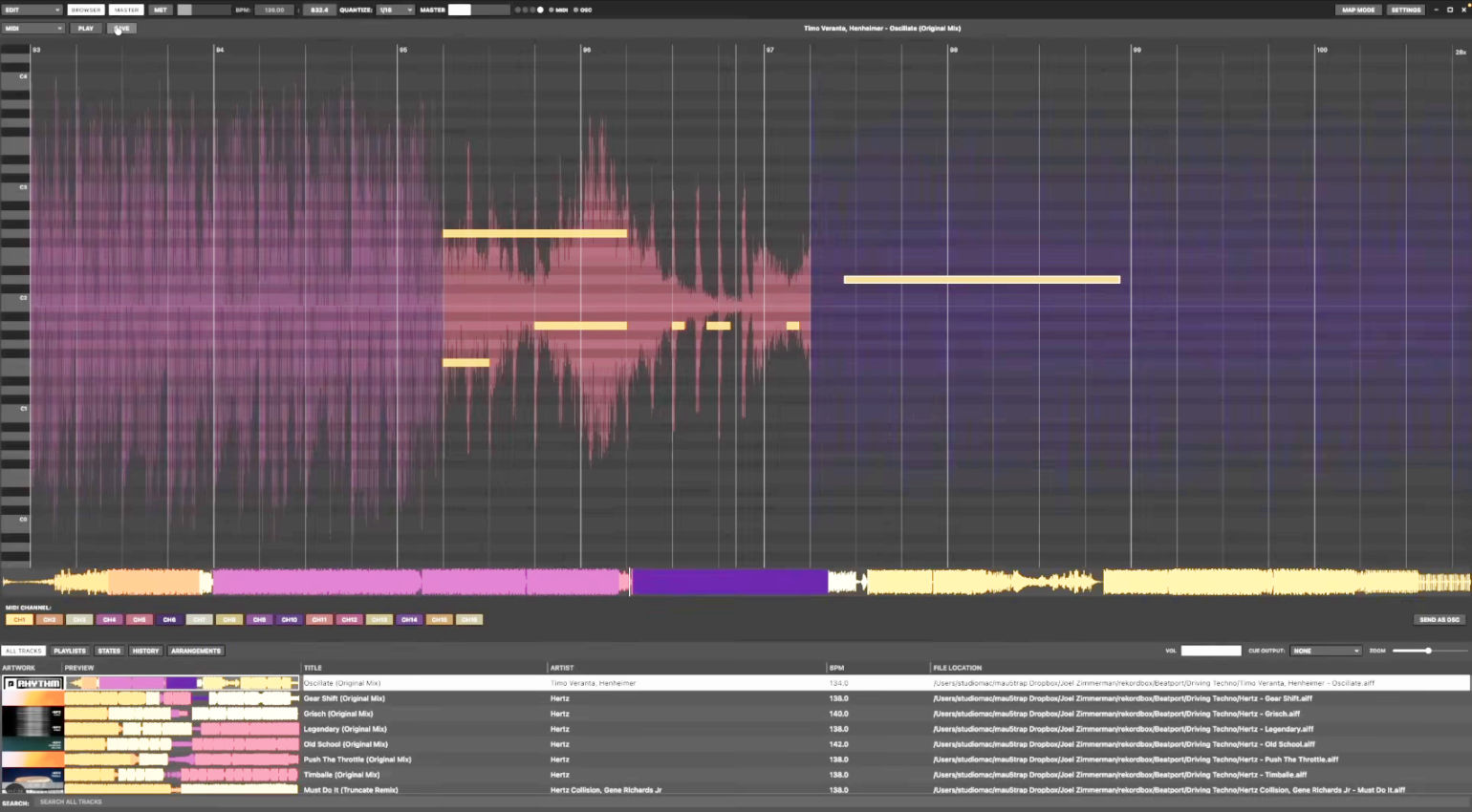Open the Quantize 1/16 dropdown
1472x812 pixels.
click(x=395, y=10)
